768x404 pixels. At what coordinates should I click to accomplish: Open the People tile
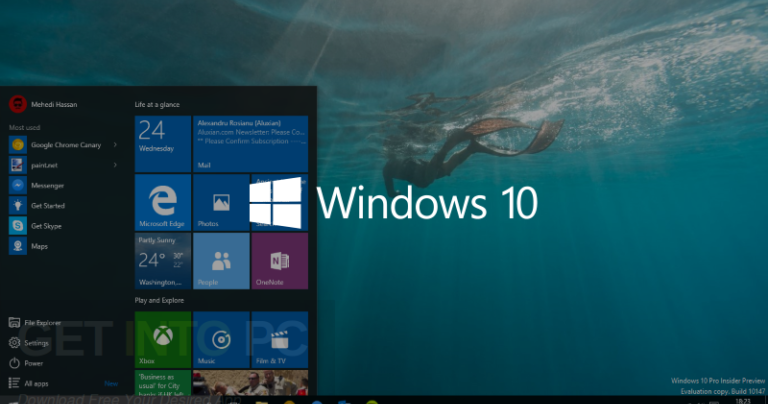pos(221,261)
